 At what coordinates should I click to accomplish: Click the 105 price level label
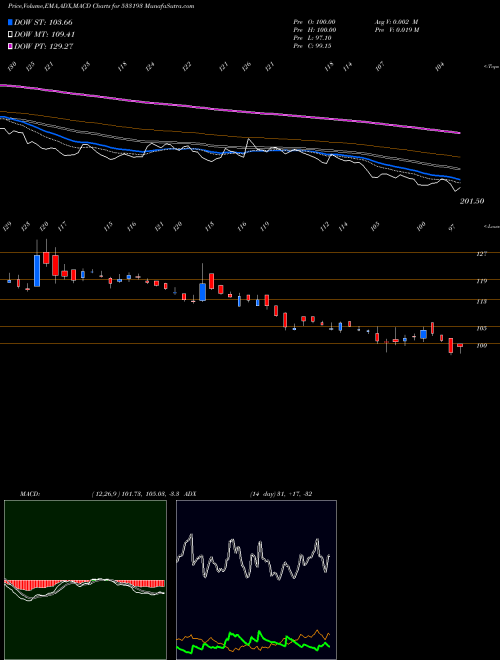tap(482, 328)
